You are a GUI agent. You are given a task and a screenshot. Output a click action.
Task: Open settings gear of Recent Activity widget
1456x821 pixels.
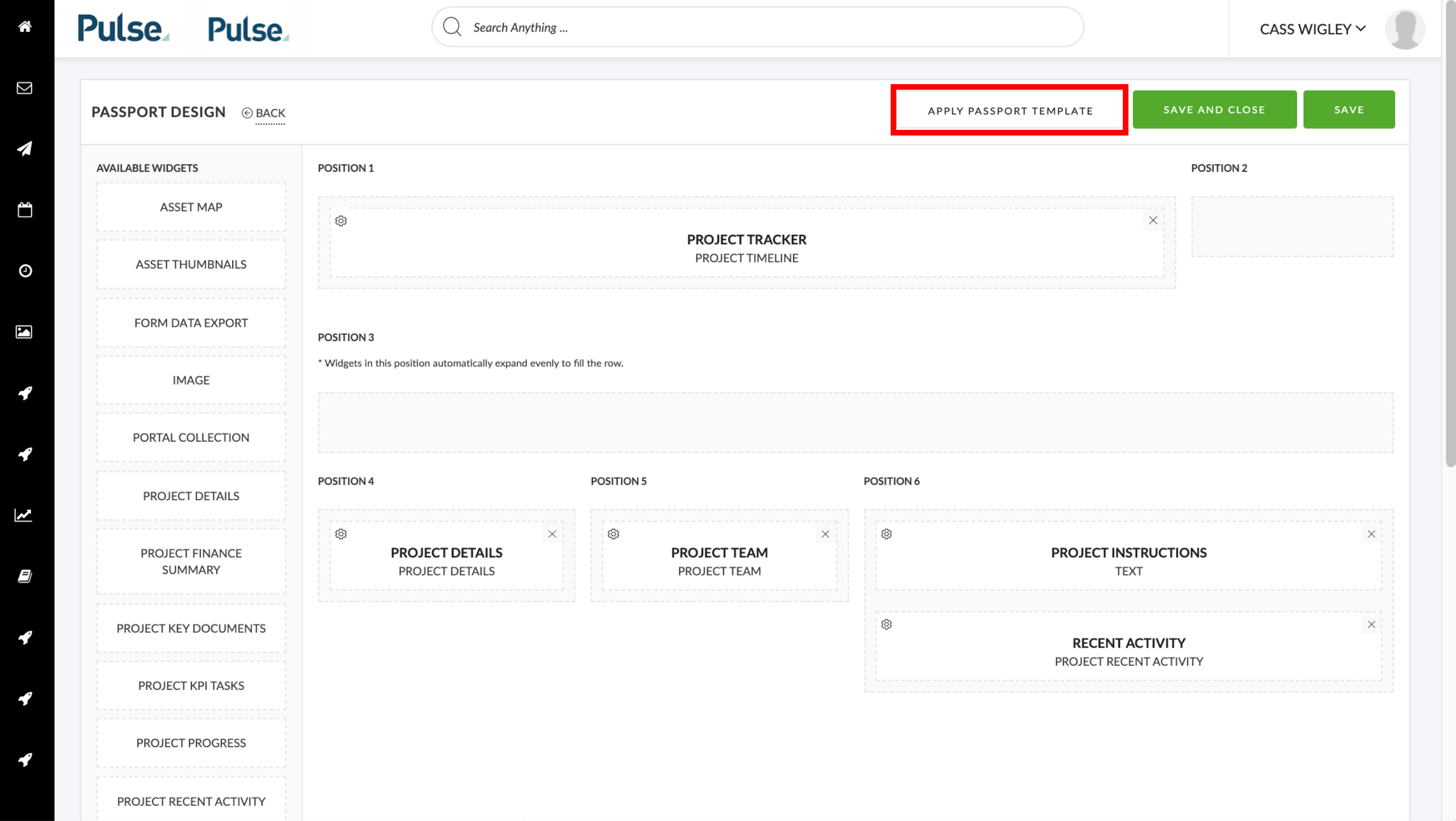point(886,625)
